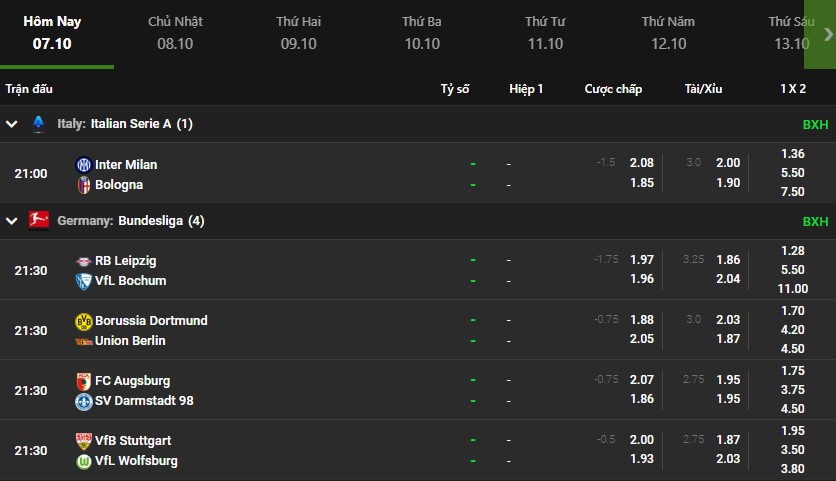Open the Thứ Năm 12.10 date tab

point(668,32)
